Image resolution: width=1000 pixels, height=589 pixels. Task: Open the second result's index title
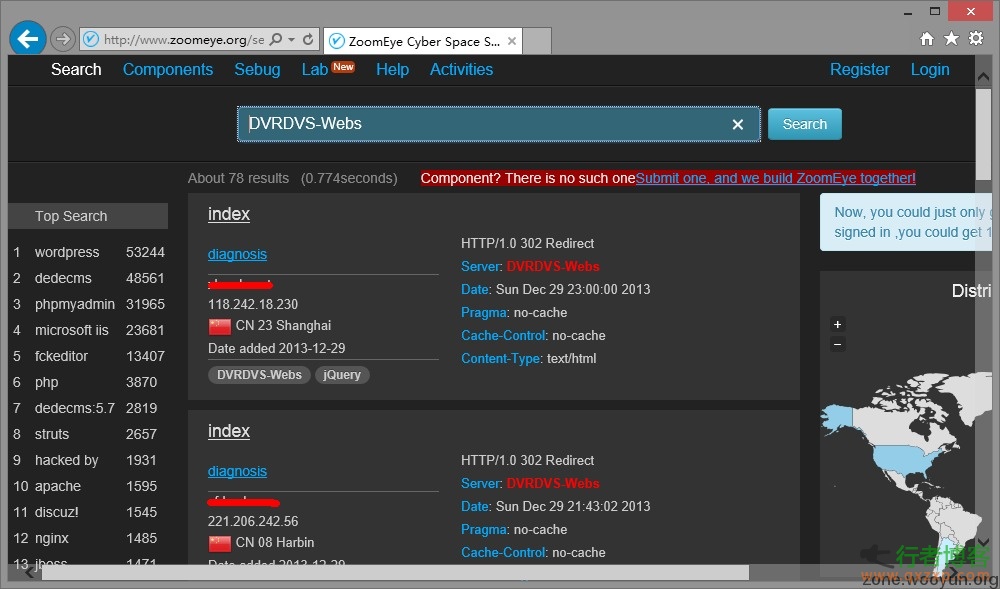229,431
